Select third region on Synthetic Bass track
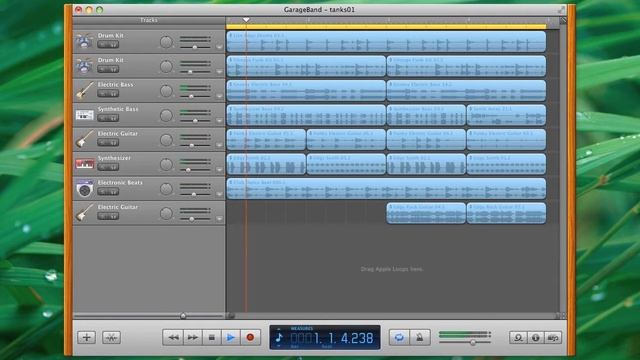The image size is (640, 360). tap(506, 115)
